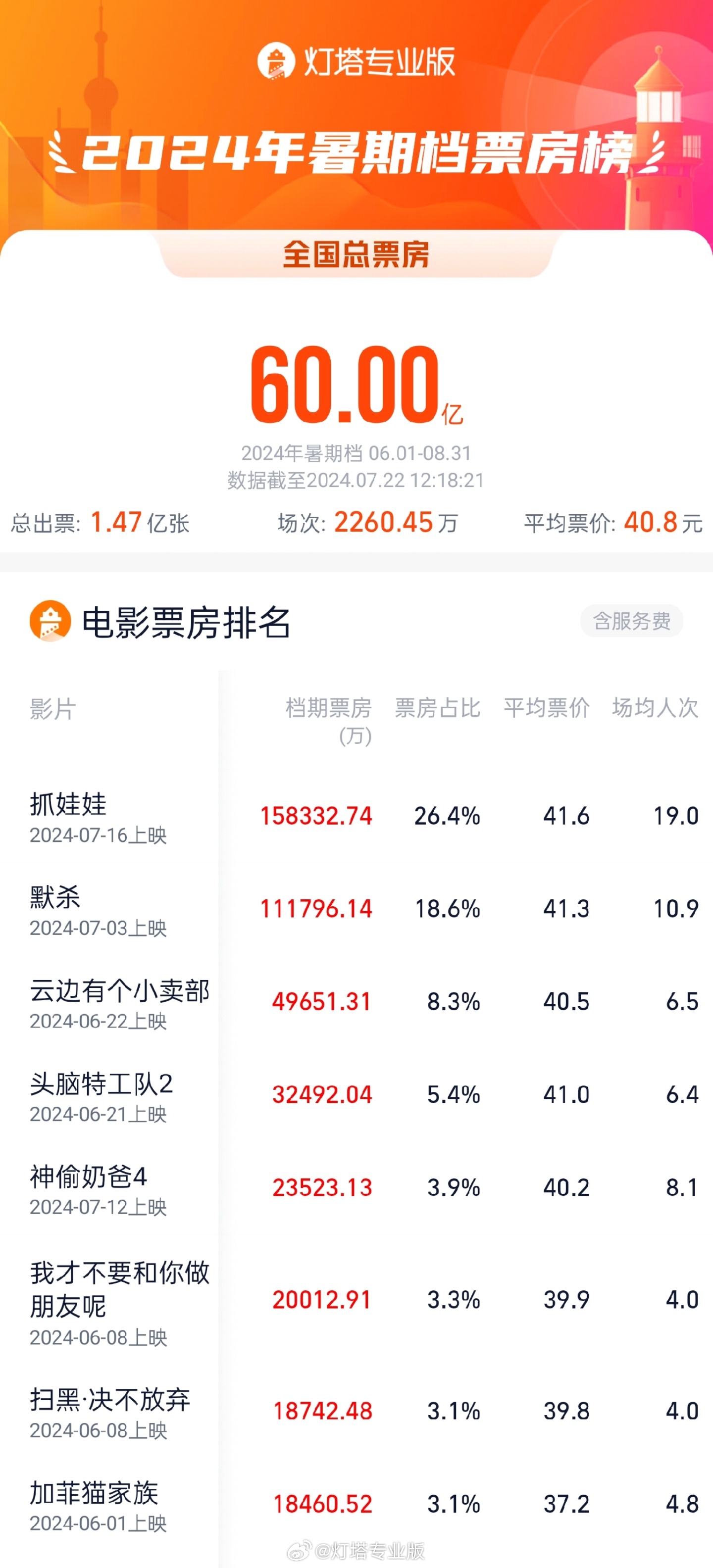Click the 影片 column header
Screen dimensions: 713x1568
click(x=53, y=709)
